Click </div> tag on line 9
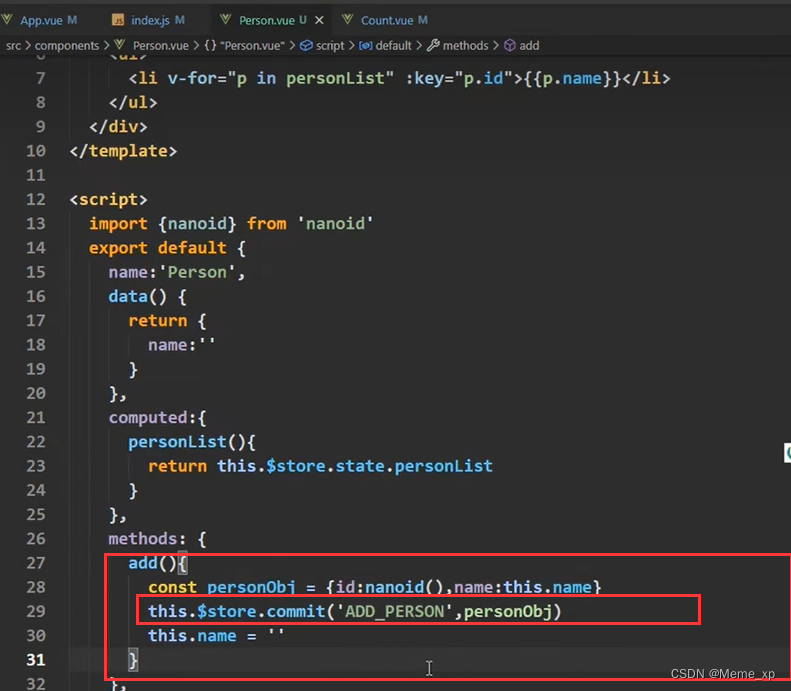The image size is (791, 691). click(x=118, y=127)
